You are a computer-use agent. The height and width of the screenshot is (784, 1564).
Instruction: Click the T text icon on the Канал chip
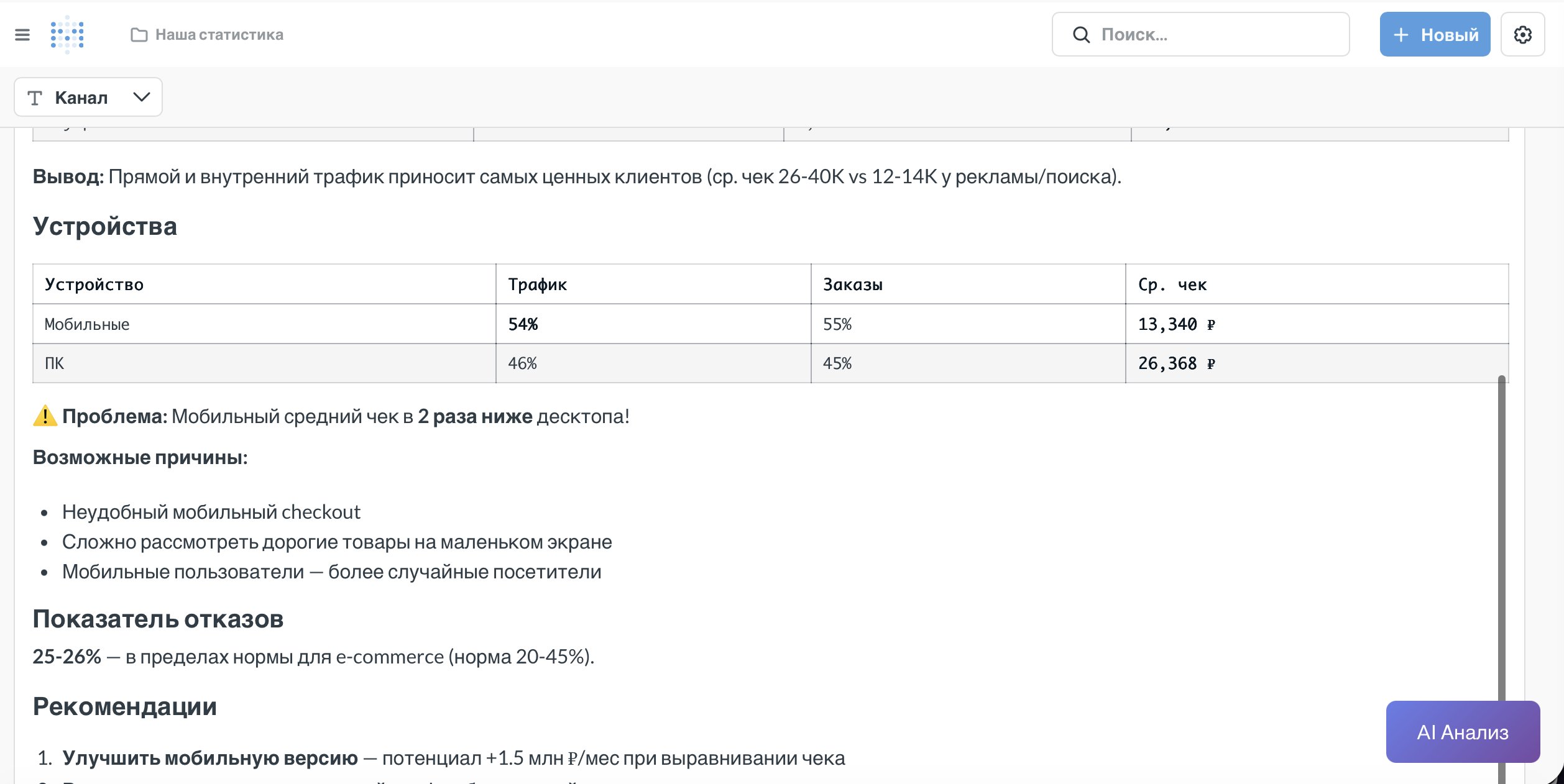35,97
